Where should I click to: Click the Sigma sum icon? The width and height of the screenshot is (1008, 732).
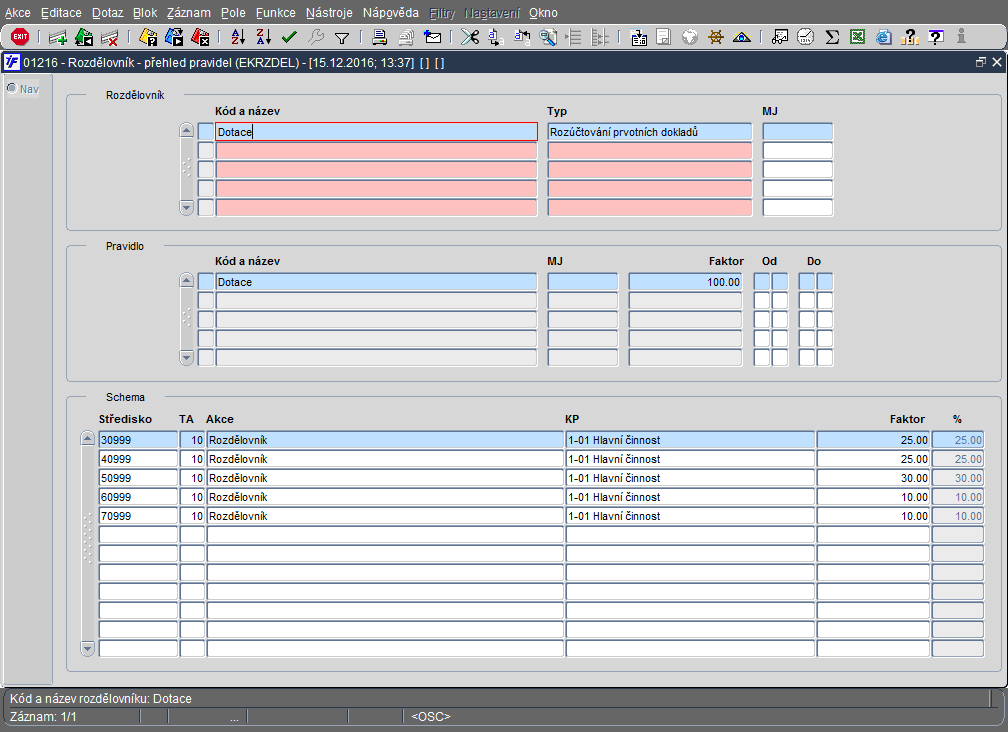pyautogui.click(x=832, y=37)
